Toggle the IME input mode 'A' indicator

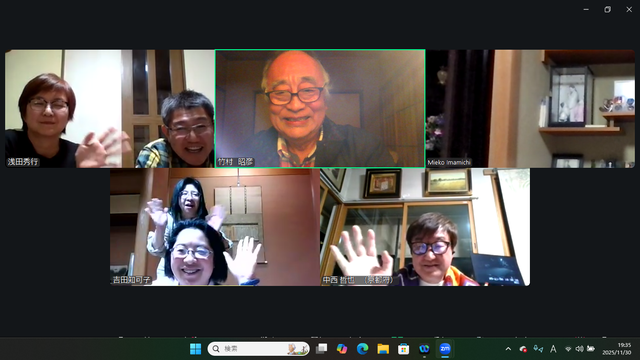[553, 349]
